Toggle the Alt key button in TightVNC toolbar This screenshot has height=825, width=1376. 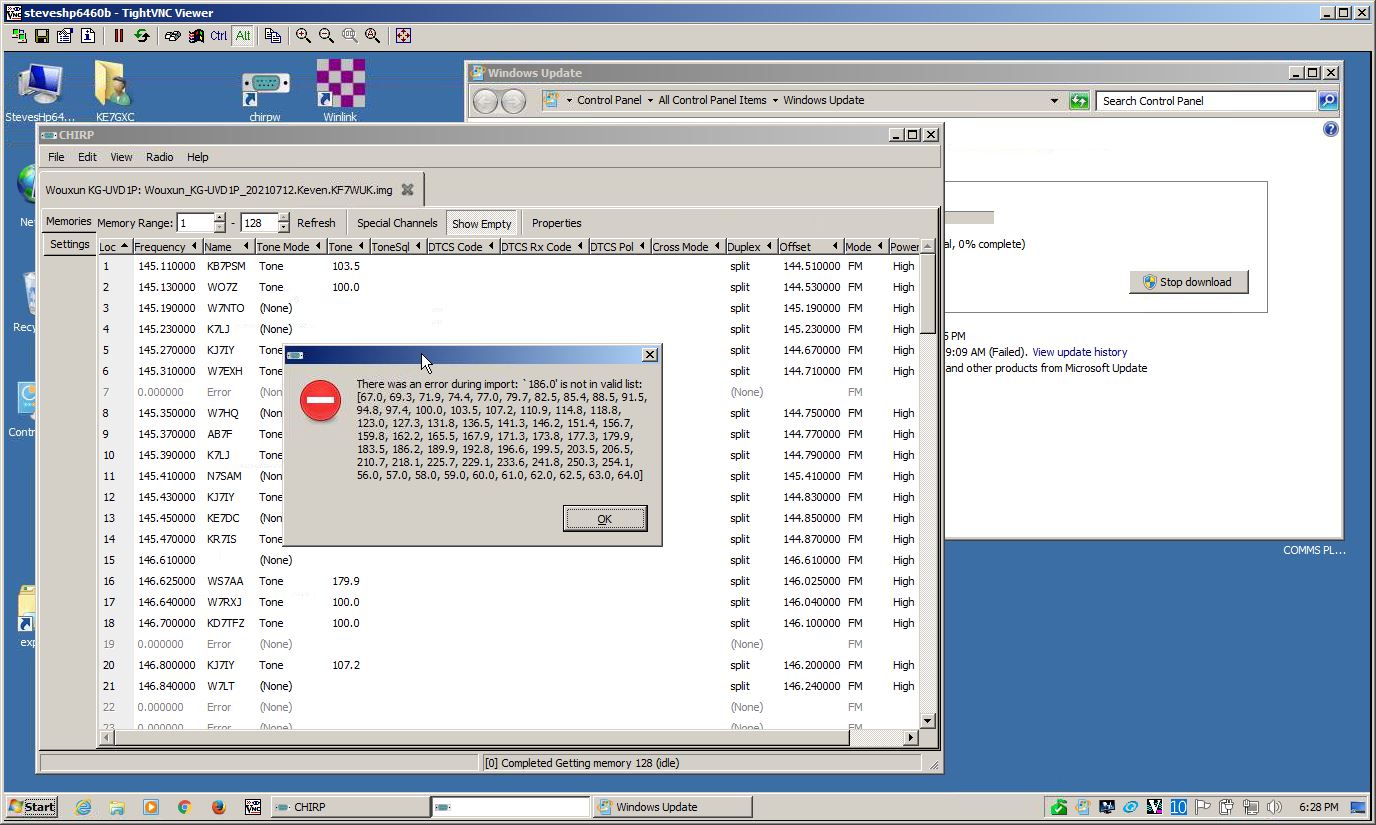point(243,35)
